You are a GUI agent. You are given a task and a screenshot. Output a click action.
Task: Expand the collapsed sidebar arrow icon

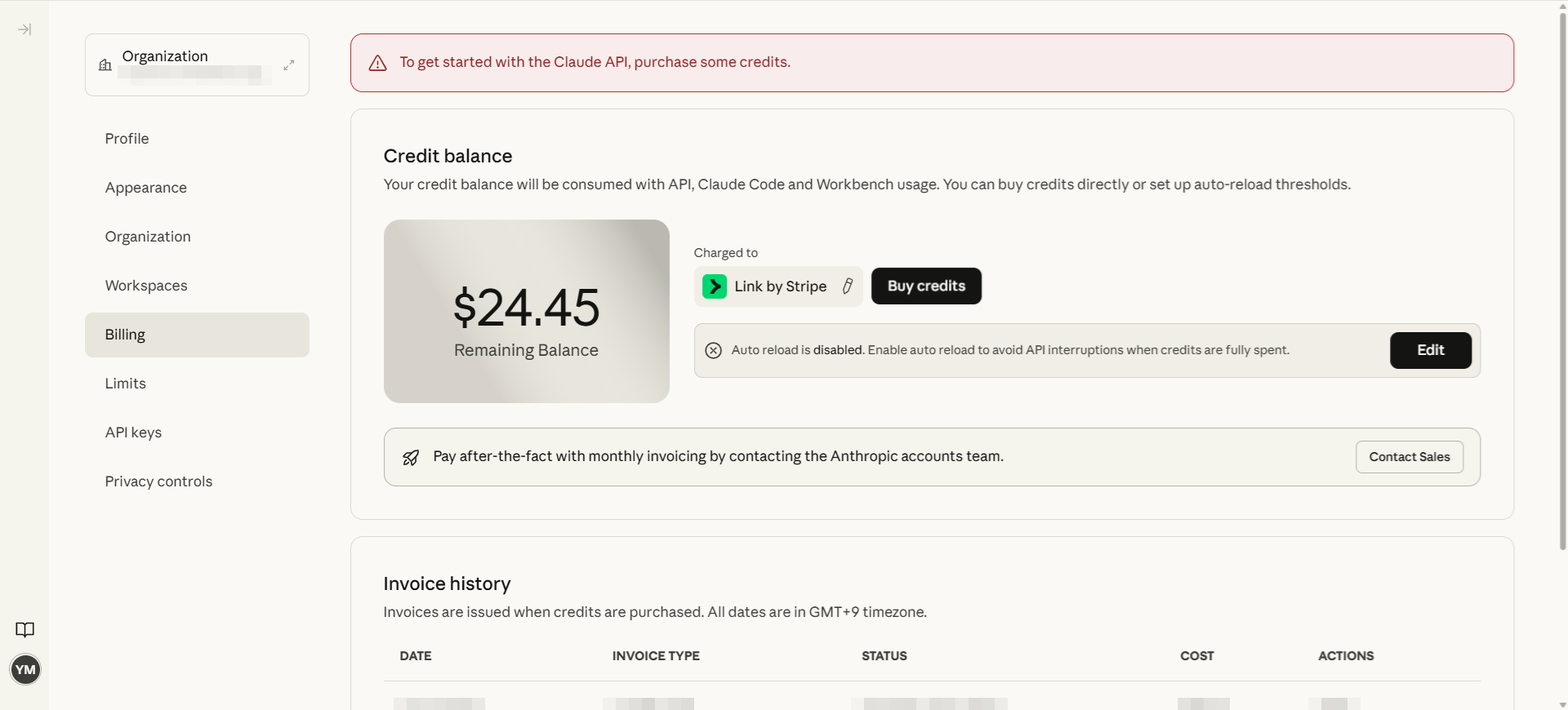24,30
